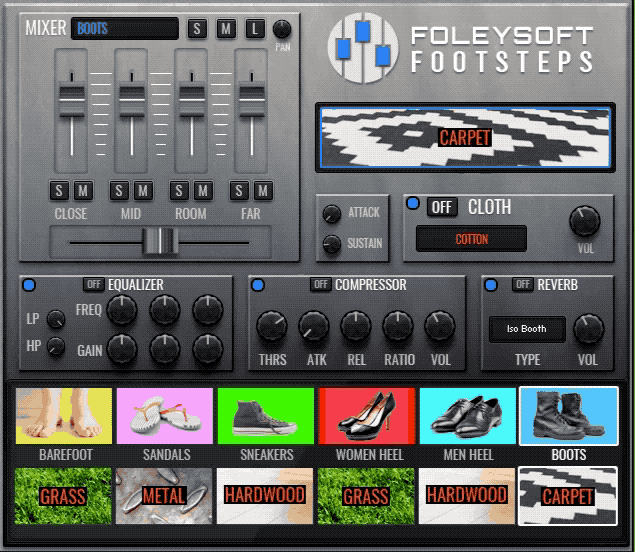This screenshot has width=635, height=552.
Task: Choose the Grass surface under Barefoot
Action: pos(63,496)
